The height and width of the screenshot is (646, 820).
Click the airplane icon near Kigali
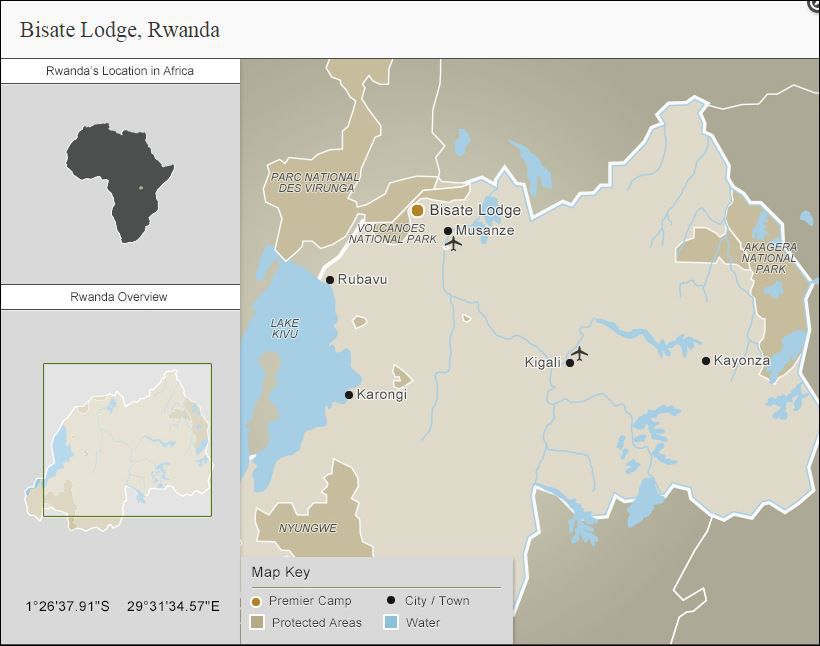pos(579,353)
